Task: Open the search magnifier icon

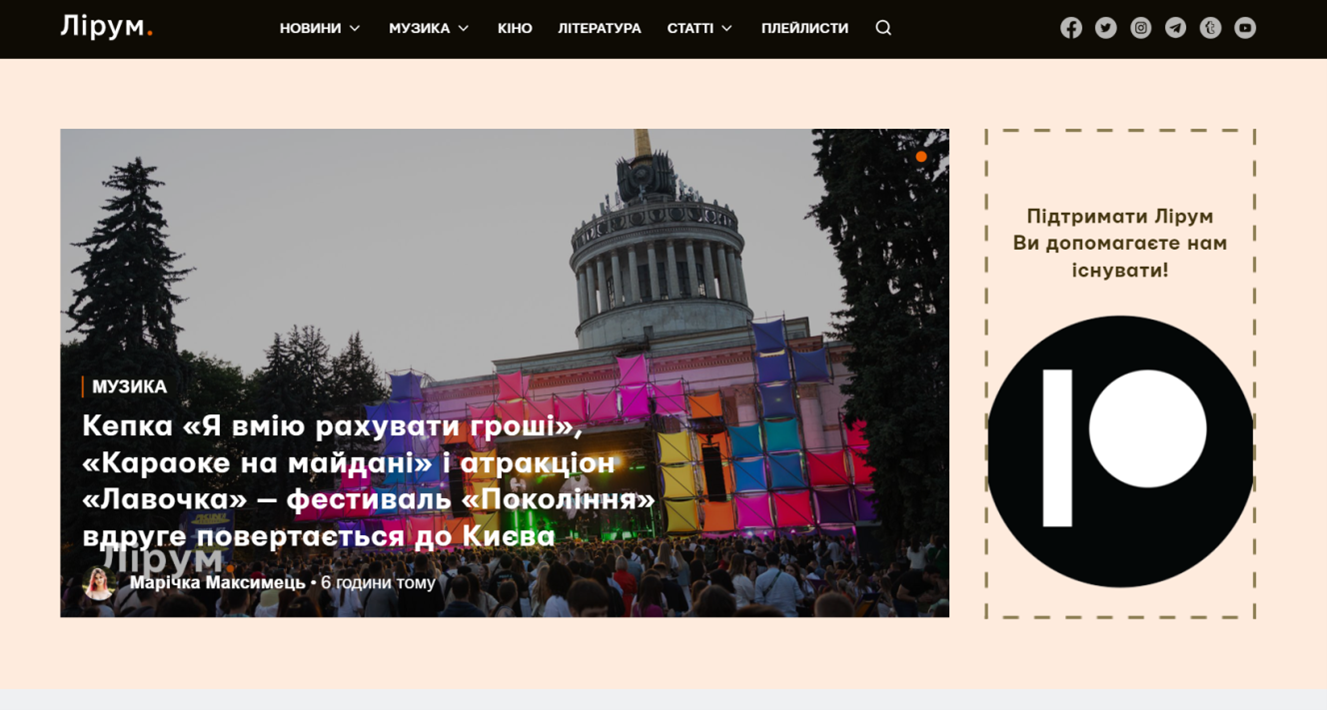Action: coord(883,28)
